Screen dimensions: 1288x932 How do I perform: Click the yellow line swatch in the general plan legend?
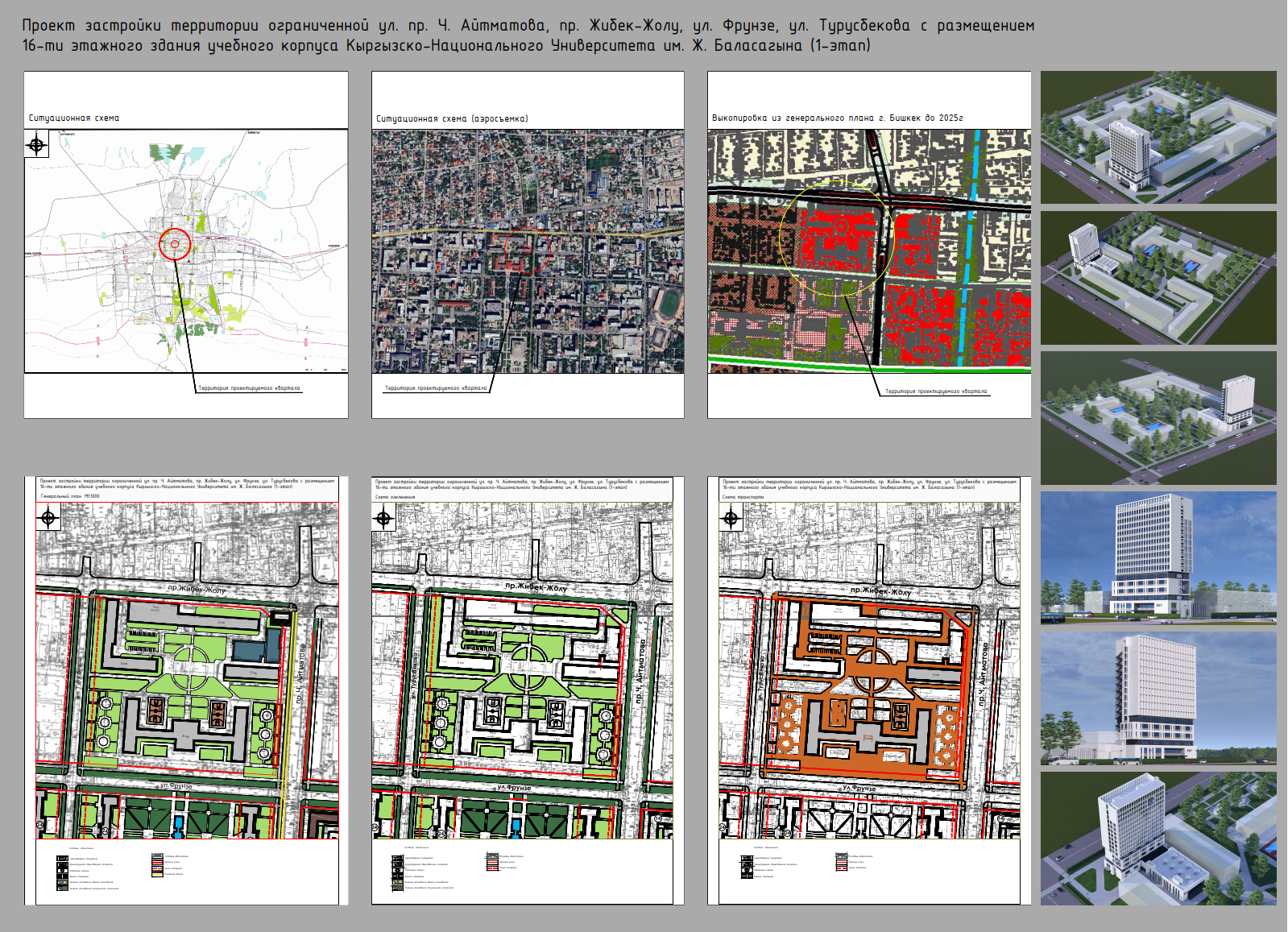tap(157, 874)
